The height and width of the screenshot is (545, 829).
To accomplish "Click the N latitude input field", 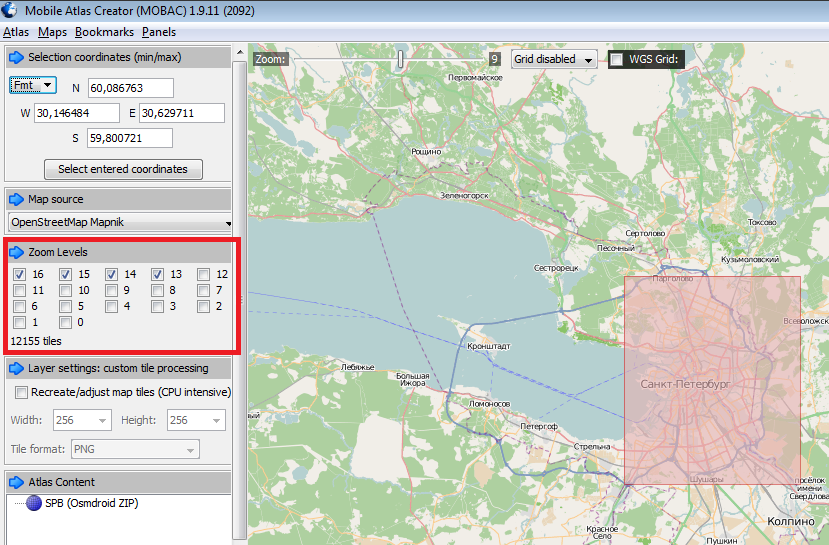I will [131, 88].
